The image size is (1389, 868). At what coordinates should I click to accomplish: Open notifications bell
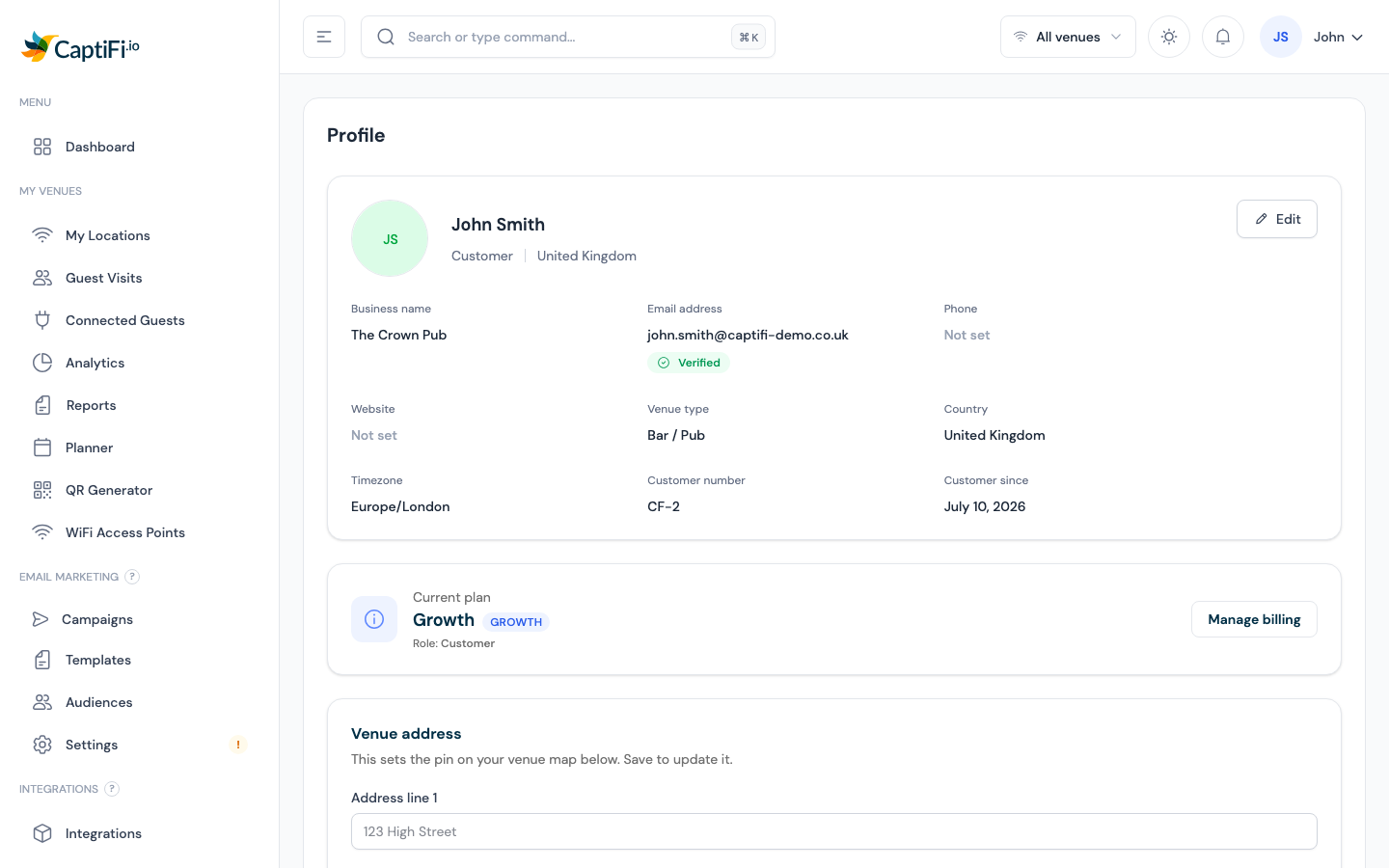(1223, 37)
